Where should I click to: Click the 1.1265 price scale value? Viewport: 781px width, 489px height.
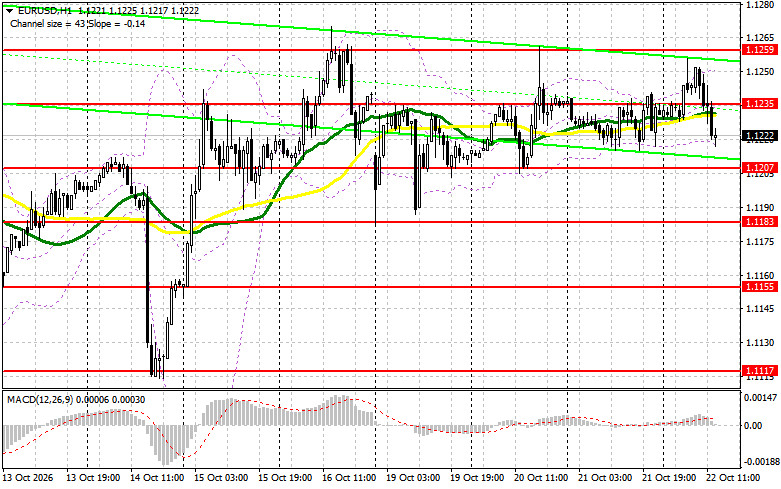760,38
